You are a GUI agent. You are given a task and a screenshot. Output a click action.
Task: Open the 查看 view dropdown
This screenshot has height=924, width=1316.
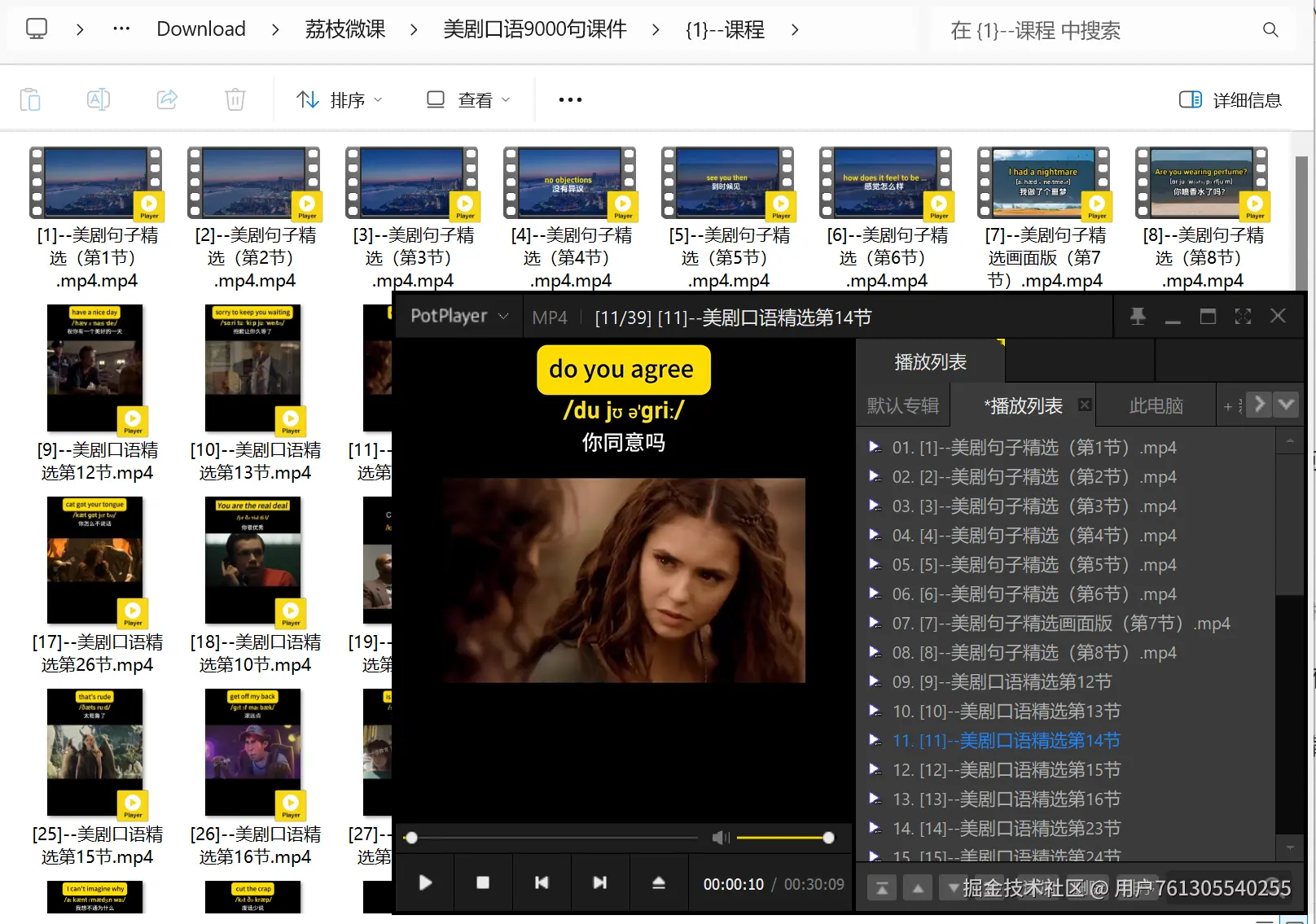469,99
